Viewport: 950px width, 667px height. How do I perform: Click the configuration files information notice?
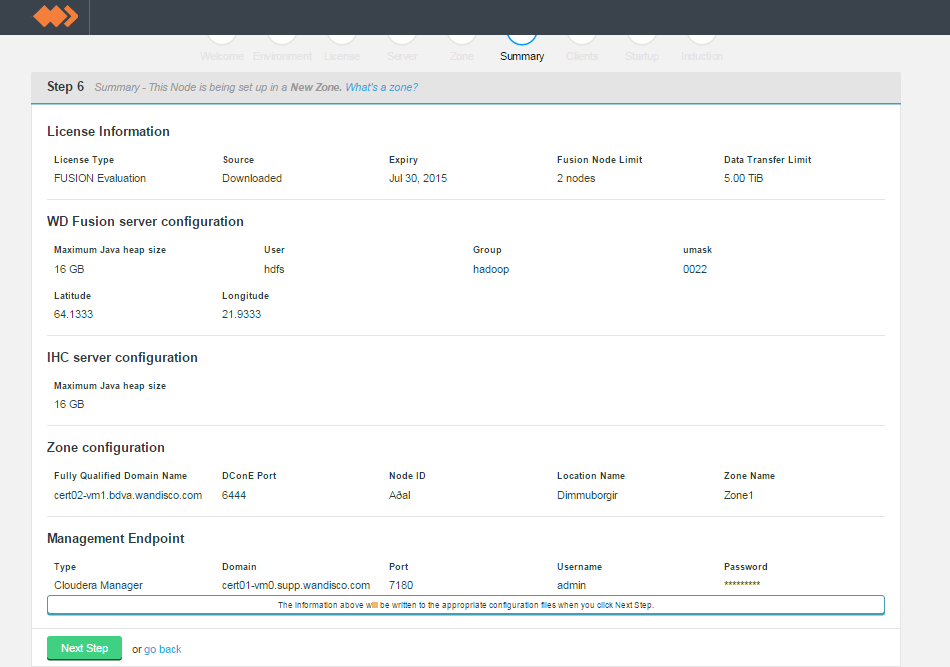click(x=466, y=605)
